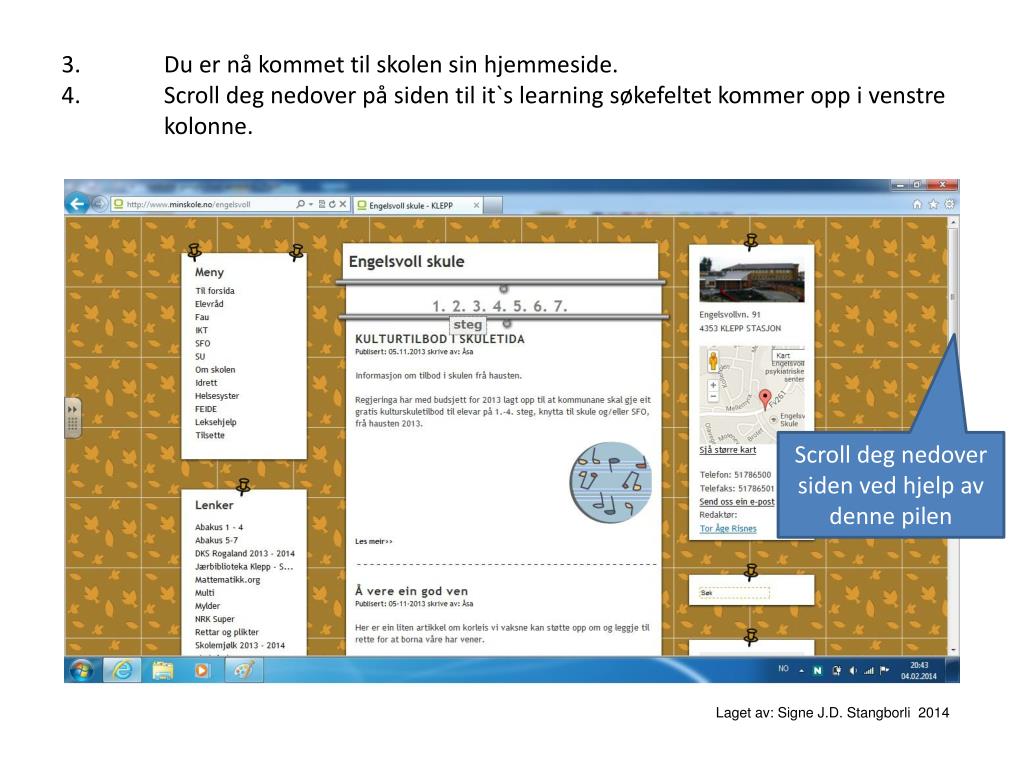Screen dimensions: 1024x768
Task: Click the browser forward arrow button
Action: coord(99,204)
